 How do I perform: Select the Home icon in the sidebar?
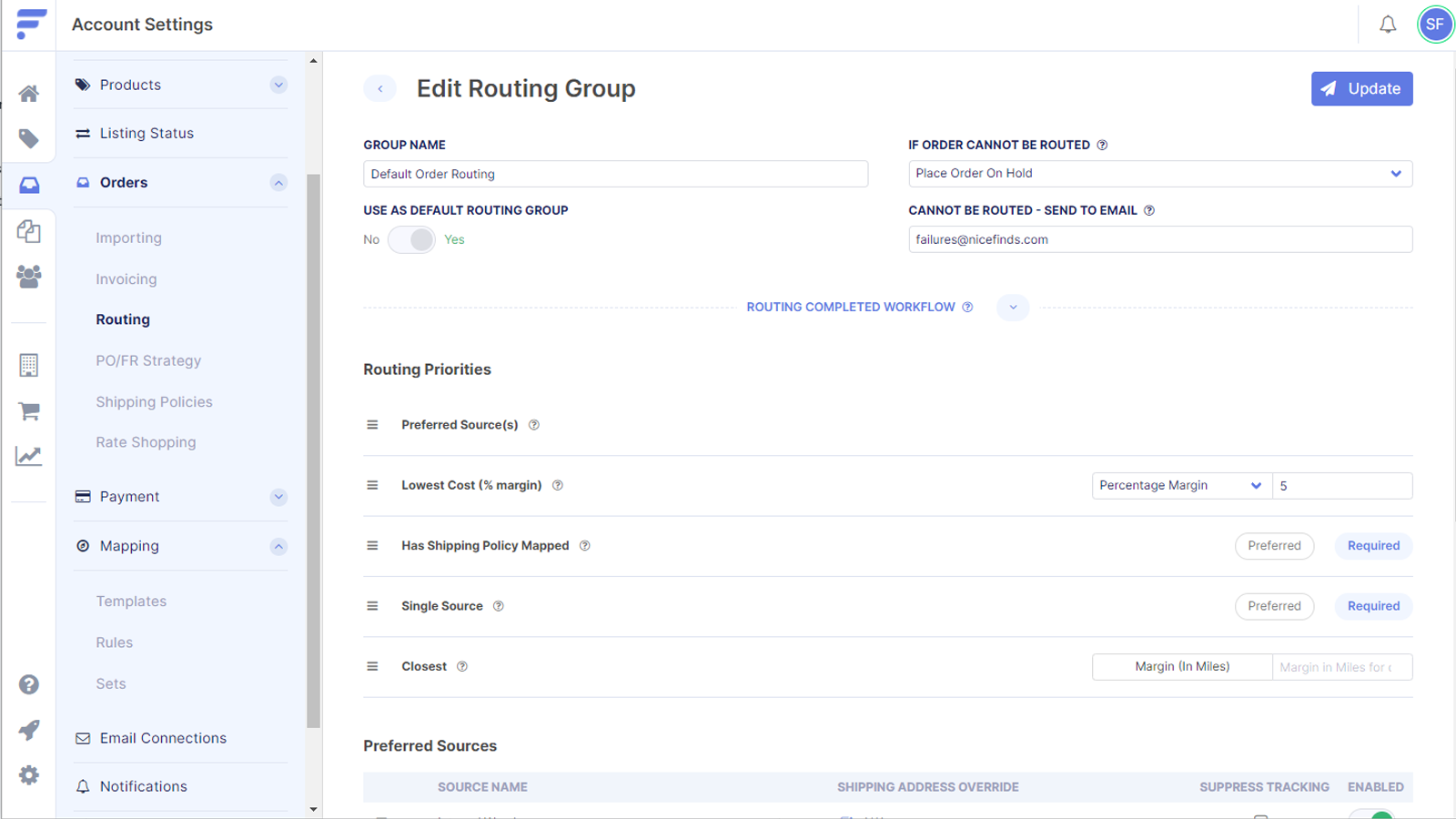[28, 93]
